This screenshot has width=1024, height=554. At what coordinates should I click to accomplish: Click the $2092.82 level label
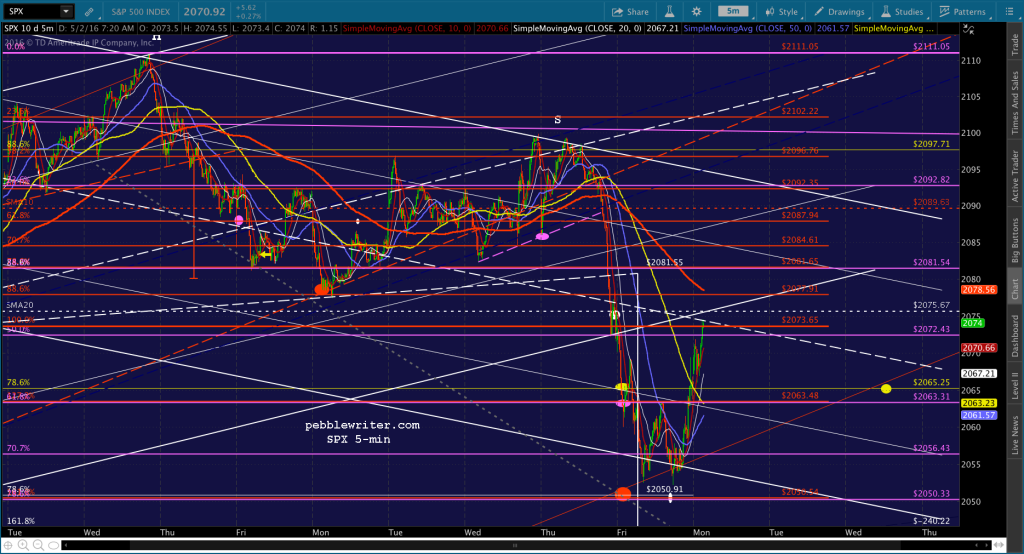pyautogui.click(x=931, y=180)
